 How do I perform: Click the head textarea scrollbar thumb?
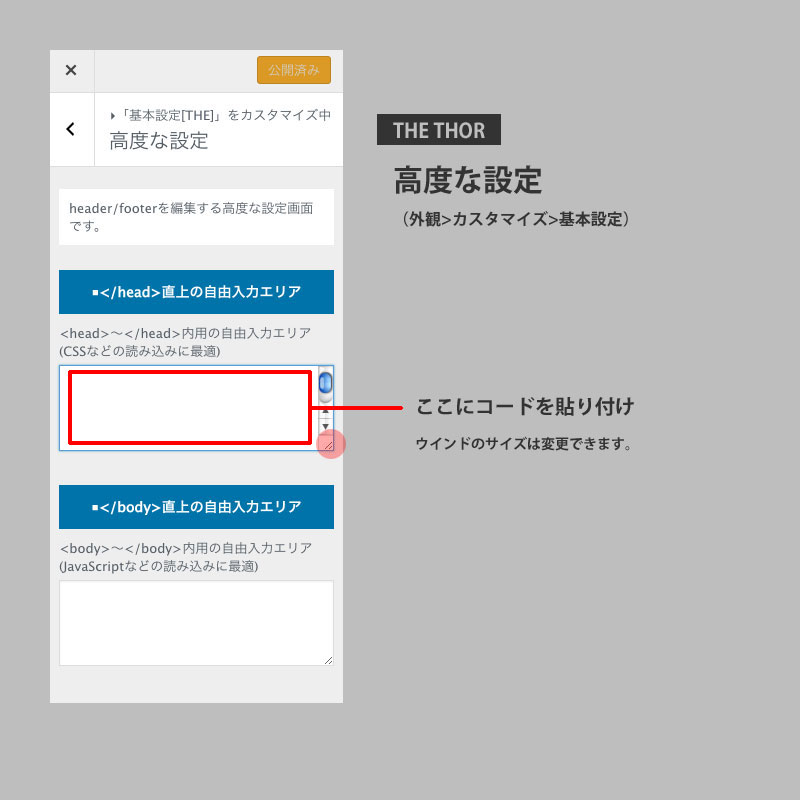click(326, 383)
